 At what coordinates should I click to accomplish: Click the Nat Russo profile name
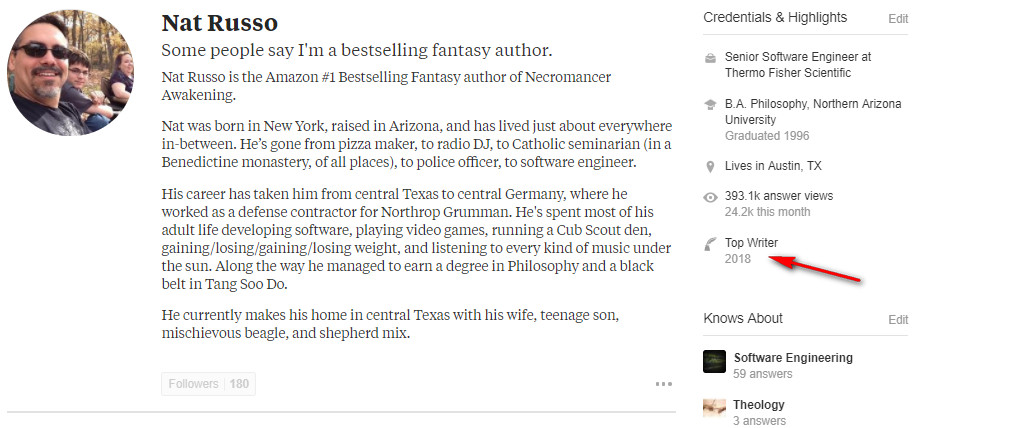219,23
